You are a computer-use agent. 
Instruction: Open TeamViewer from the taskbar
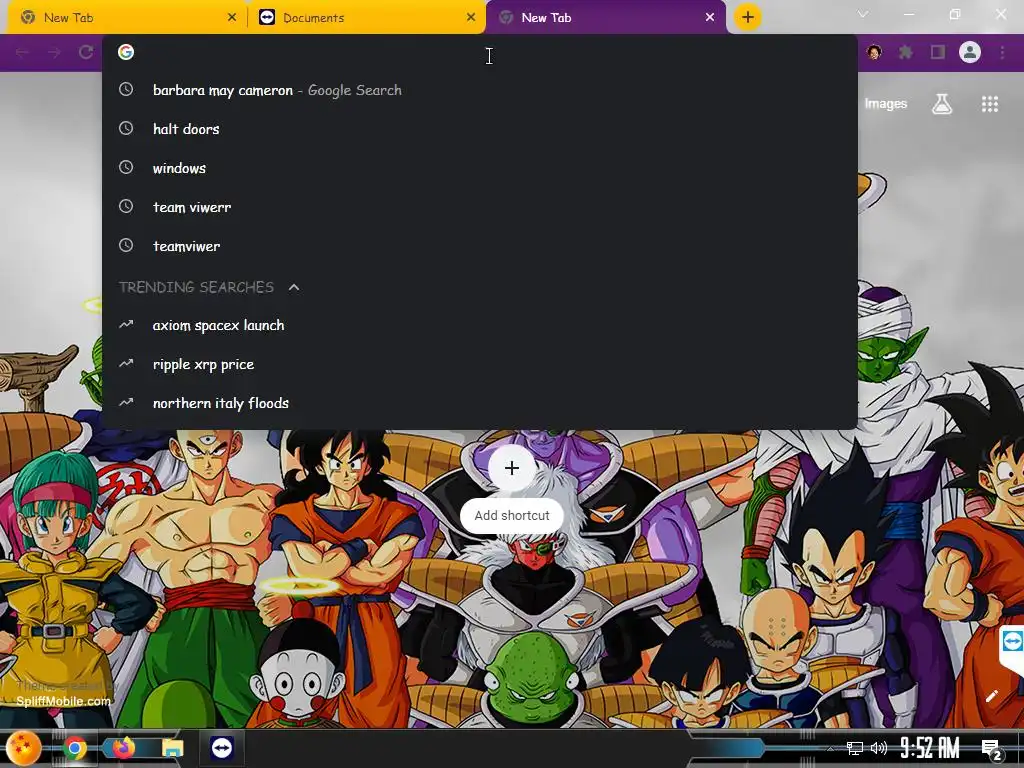click(222, 748)
